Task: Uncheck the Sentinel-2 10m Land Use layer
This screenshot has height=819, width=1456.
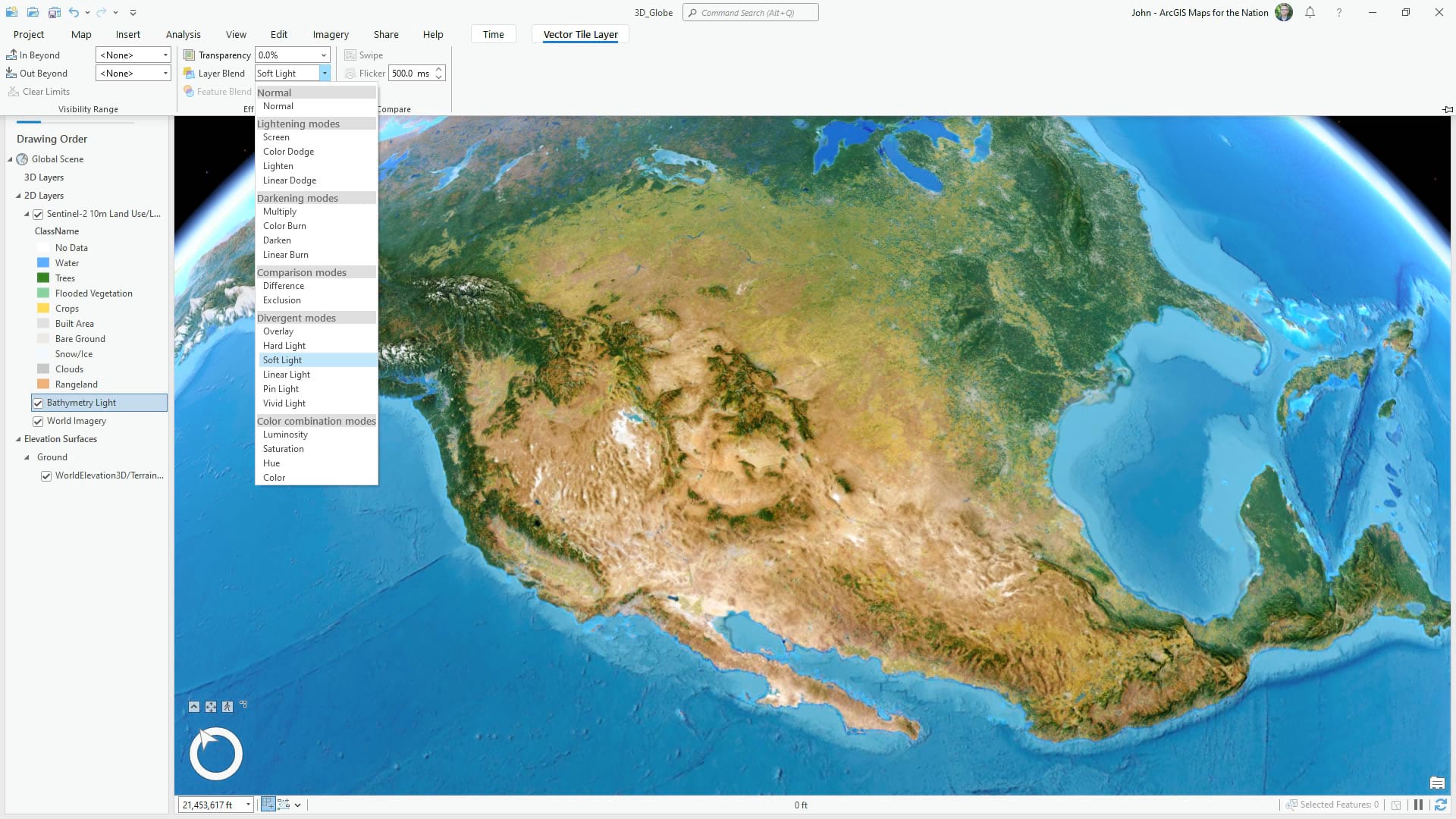Action: coord(38,214)
